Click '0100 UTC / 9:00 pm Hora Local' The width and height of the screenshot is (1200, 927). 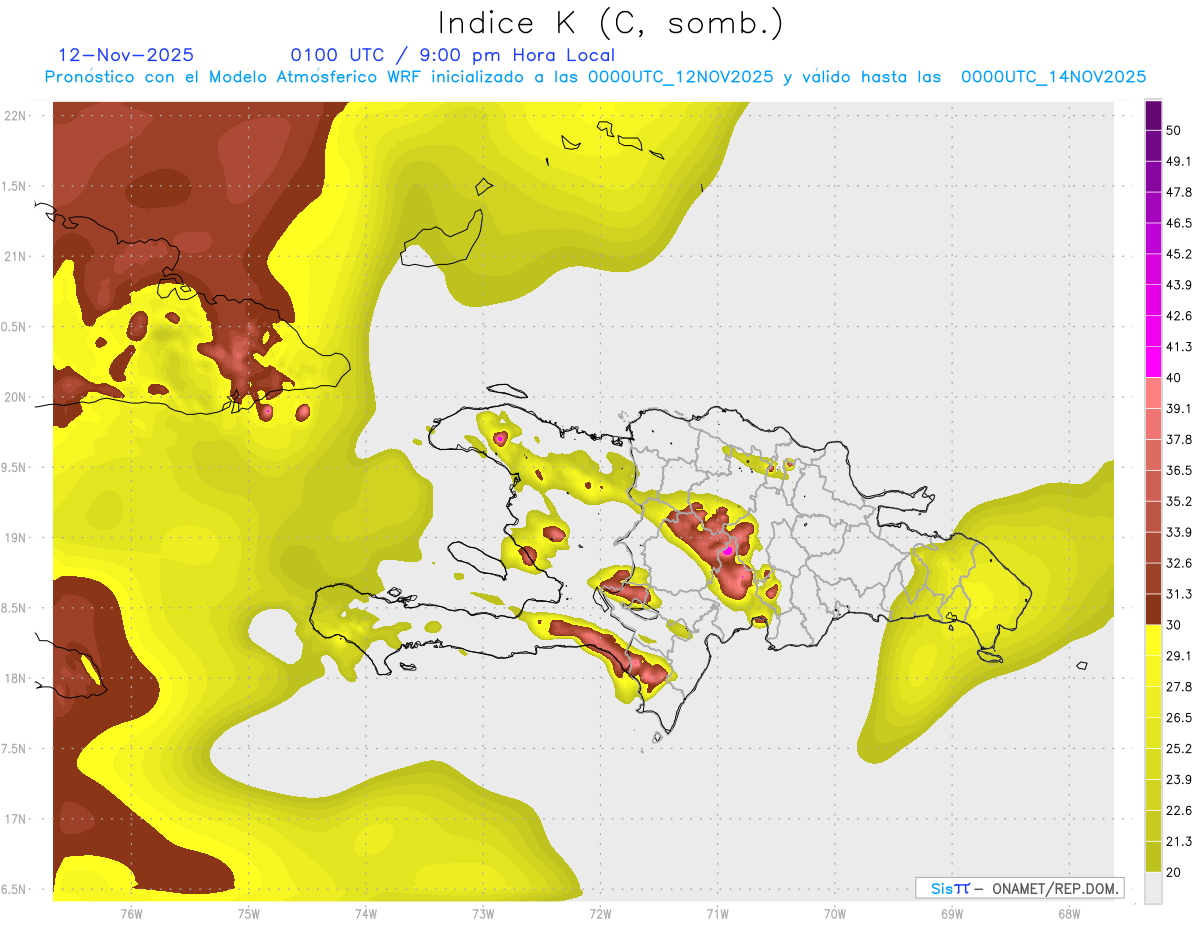(x=452, y=55)
